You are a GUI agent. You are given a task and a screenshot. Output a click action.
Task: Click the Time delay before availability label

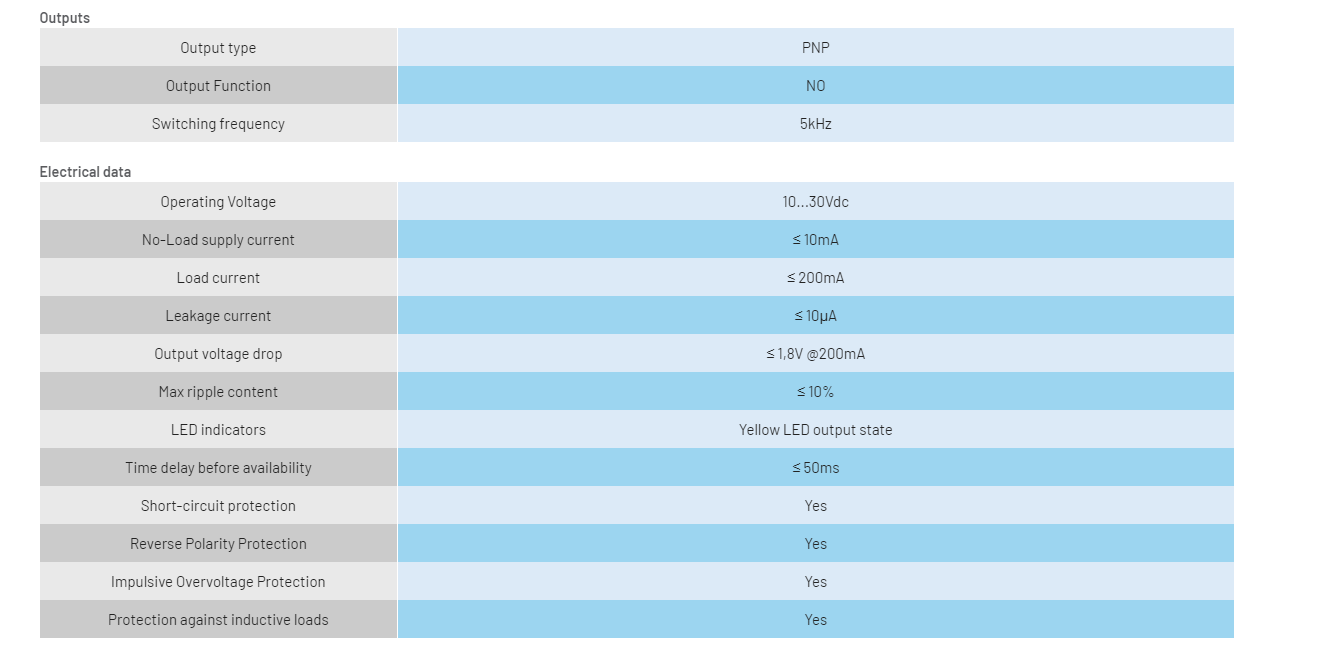[218, 468]
